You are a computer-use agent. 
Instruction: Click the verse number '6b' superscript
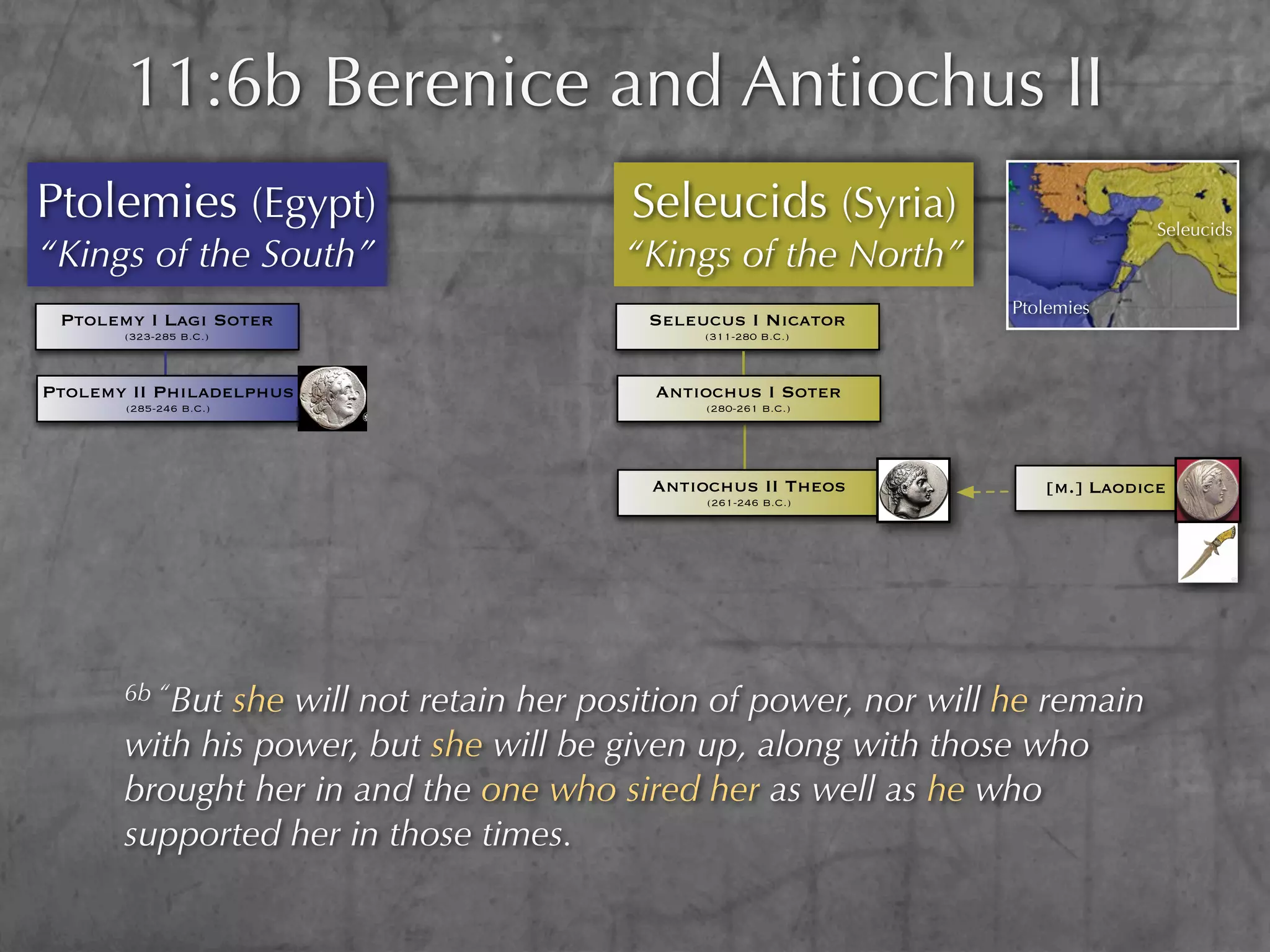pyautogui.click(x=138, y=693)
